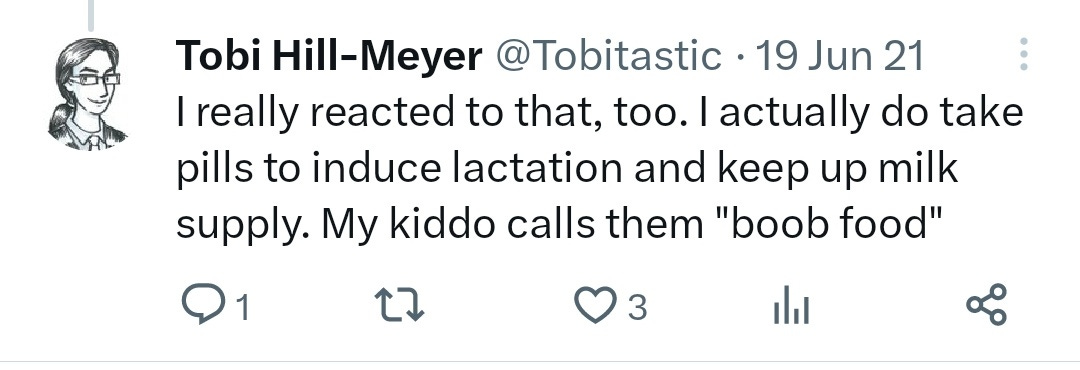Open the 19 Jun 21 timestamp link

coord(839,56)
